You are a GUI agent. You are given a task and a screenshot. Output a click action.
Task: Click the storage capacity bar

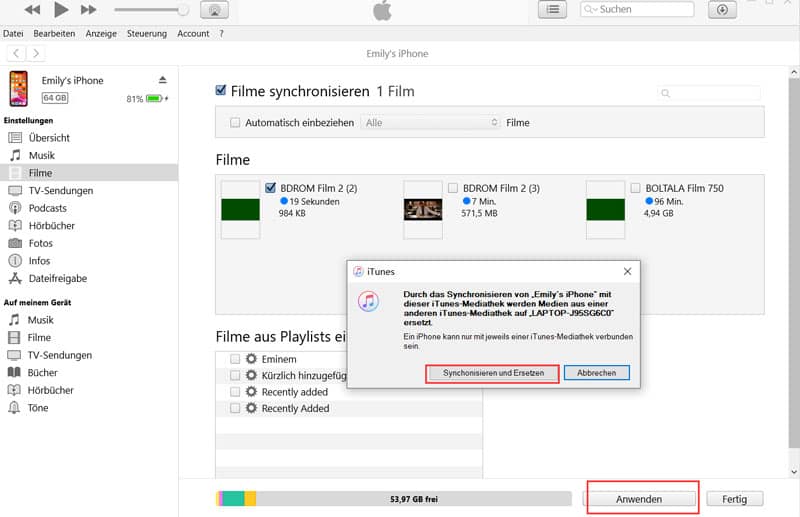click(x=393, y=499)
